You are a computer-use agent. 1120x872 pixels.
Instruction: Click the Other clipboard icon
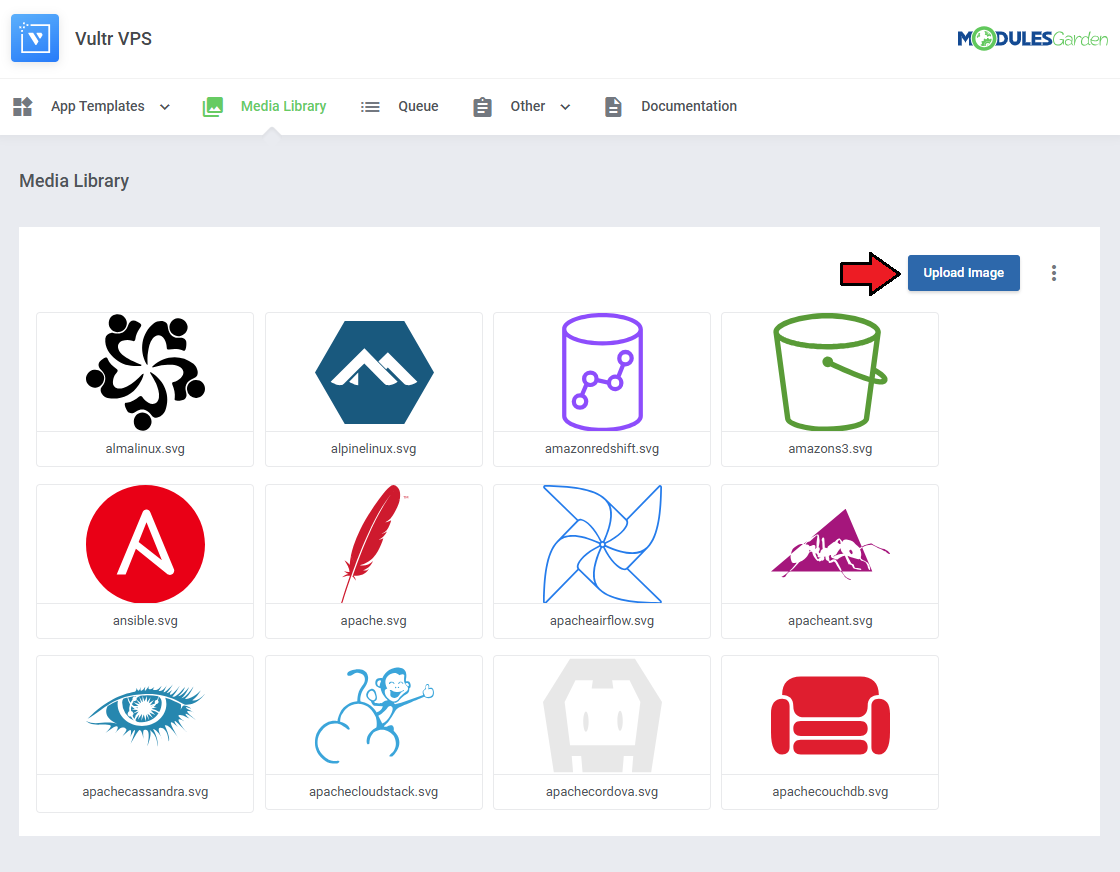click(x=482, y=106)
